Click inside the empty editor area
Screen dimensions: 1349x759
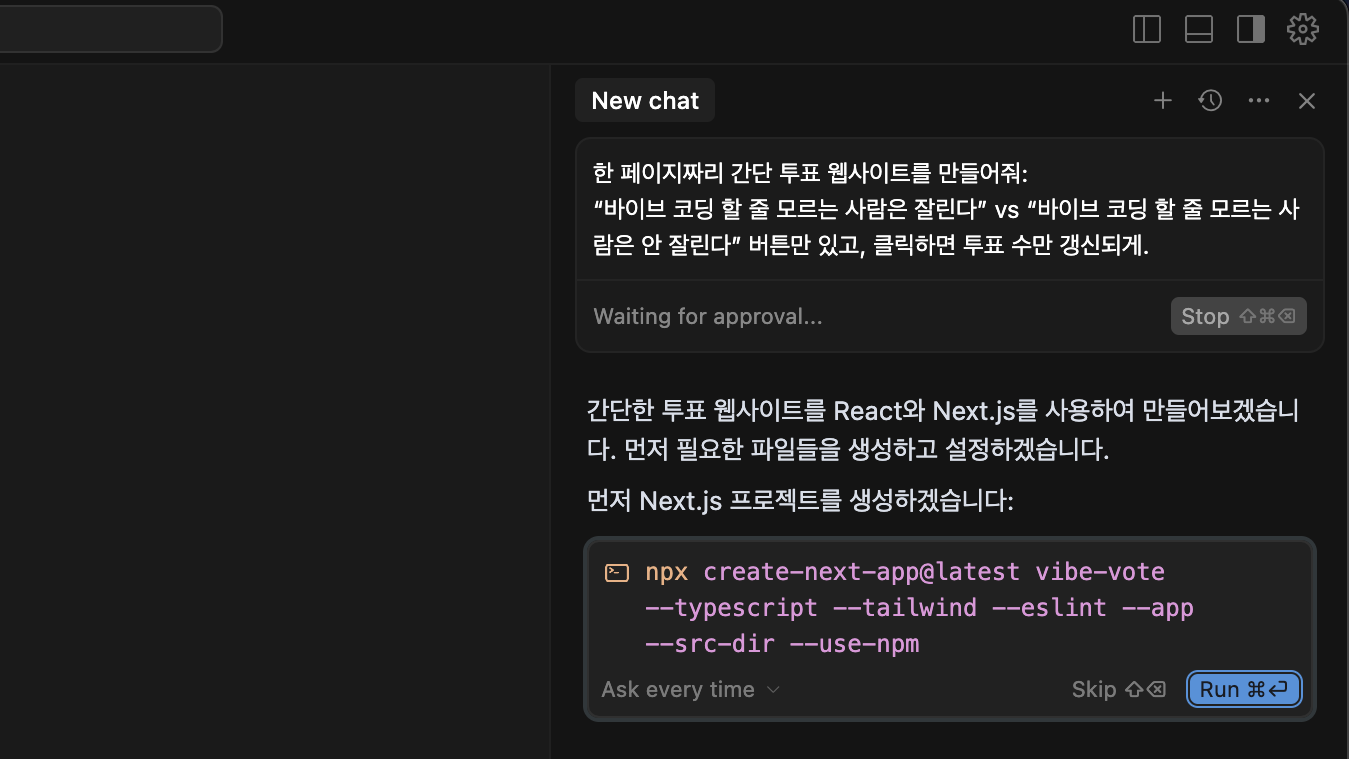coord(275,400)
